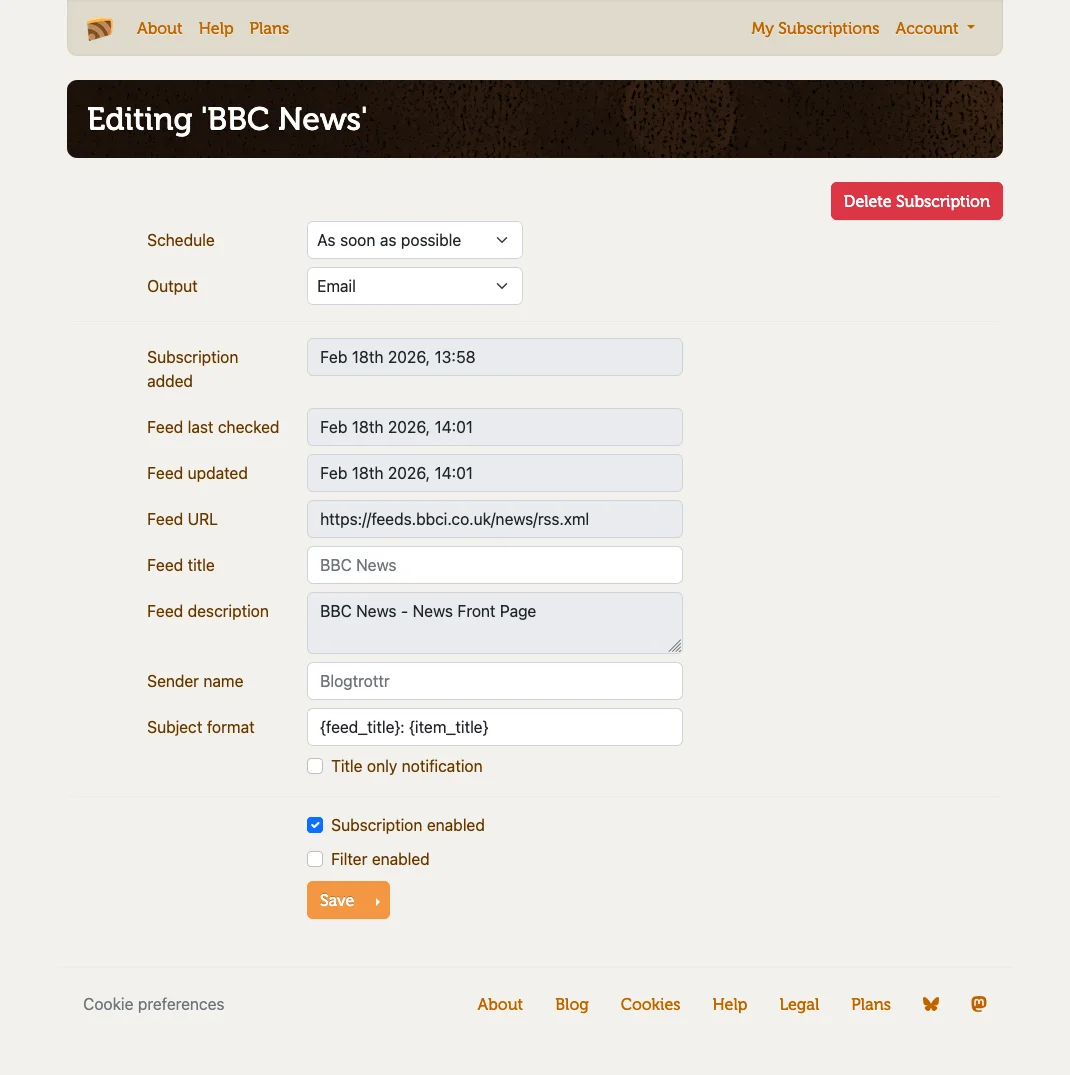Select Help in the top navigation

(216, 28)
